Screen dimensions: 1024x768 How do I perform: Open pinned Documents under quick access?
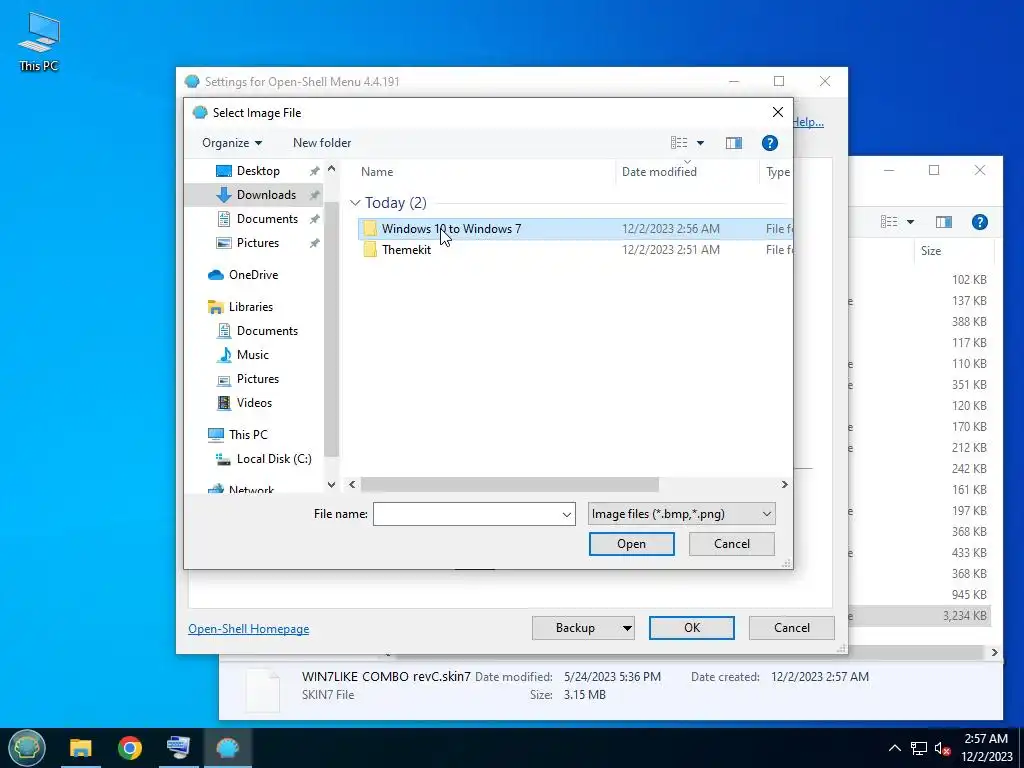pos(267,219)
